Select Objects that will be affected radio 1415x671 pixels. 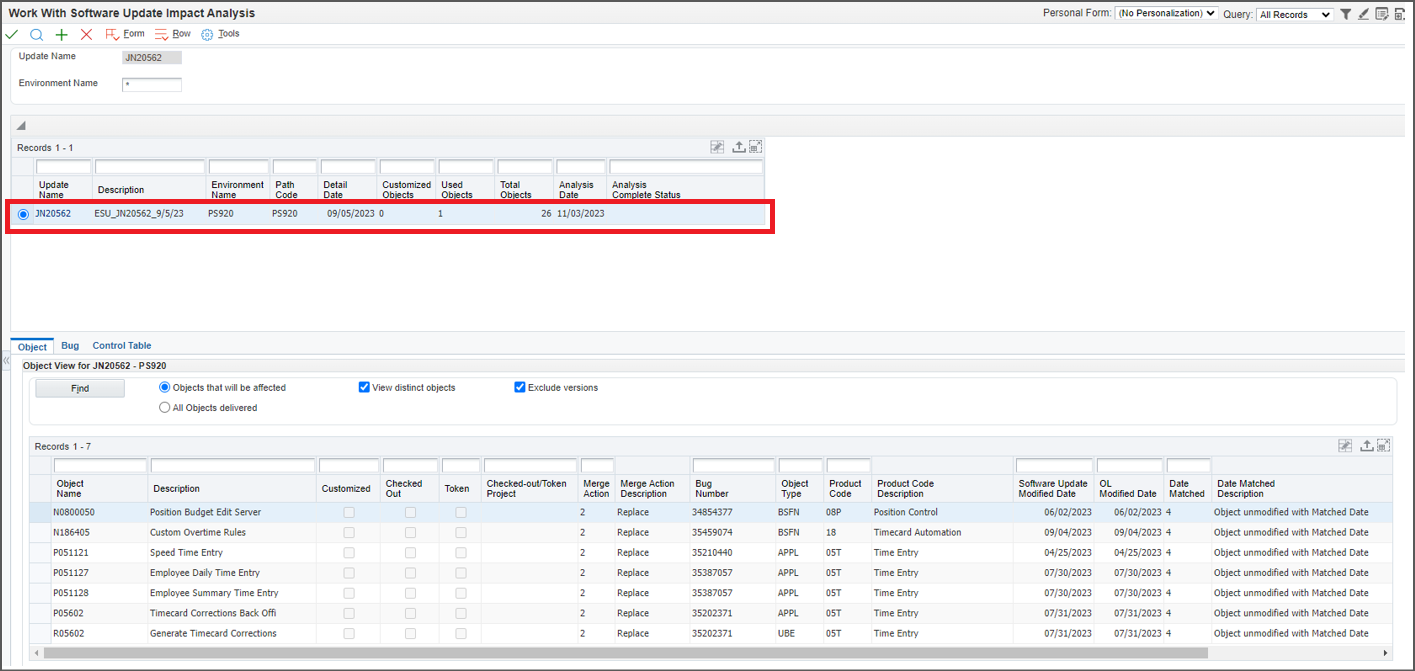point(165,387)
